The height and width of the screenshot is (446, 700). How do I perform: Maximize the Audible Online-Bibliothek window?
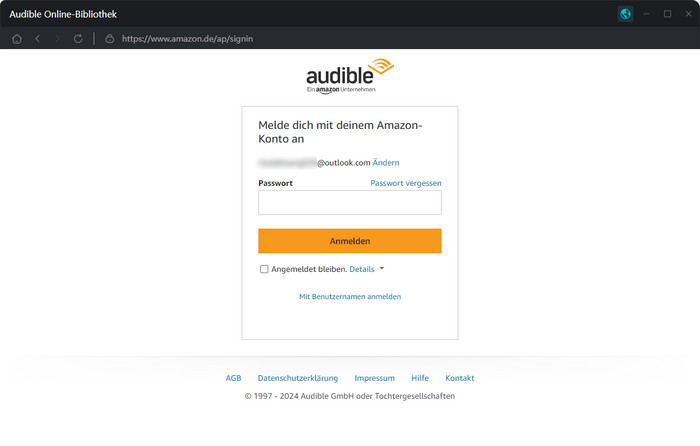[667, 14]
